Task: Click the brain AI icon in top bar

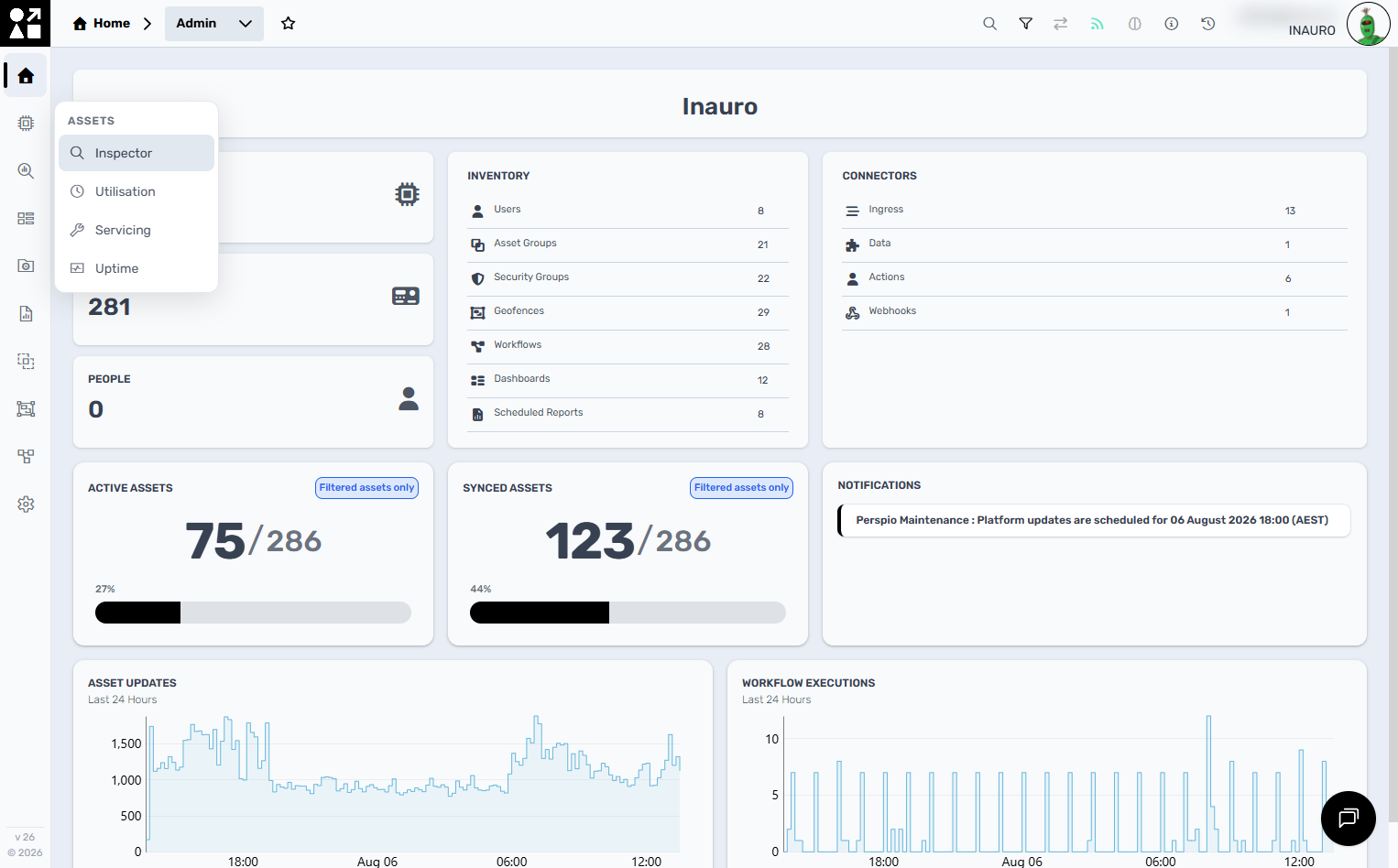Action: tap(1134, 24)
